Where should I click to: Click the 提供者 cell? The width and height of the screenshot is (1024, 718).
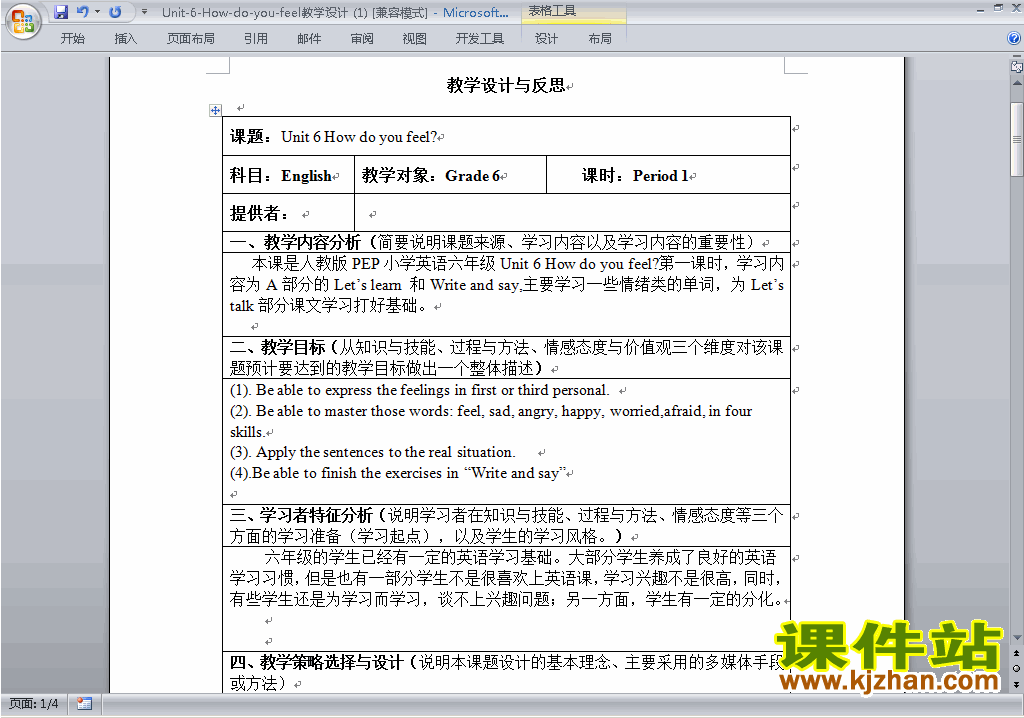pos(288,213)
